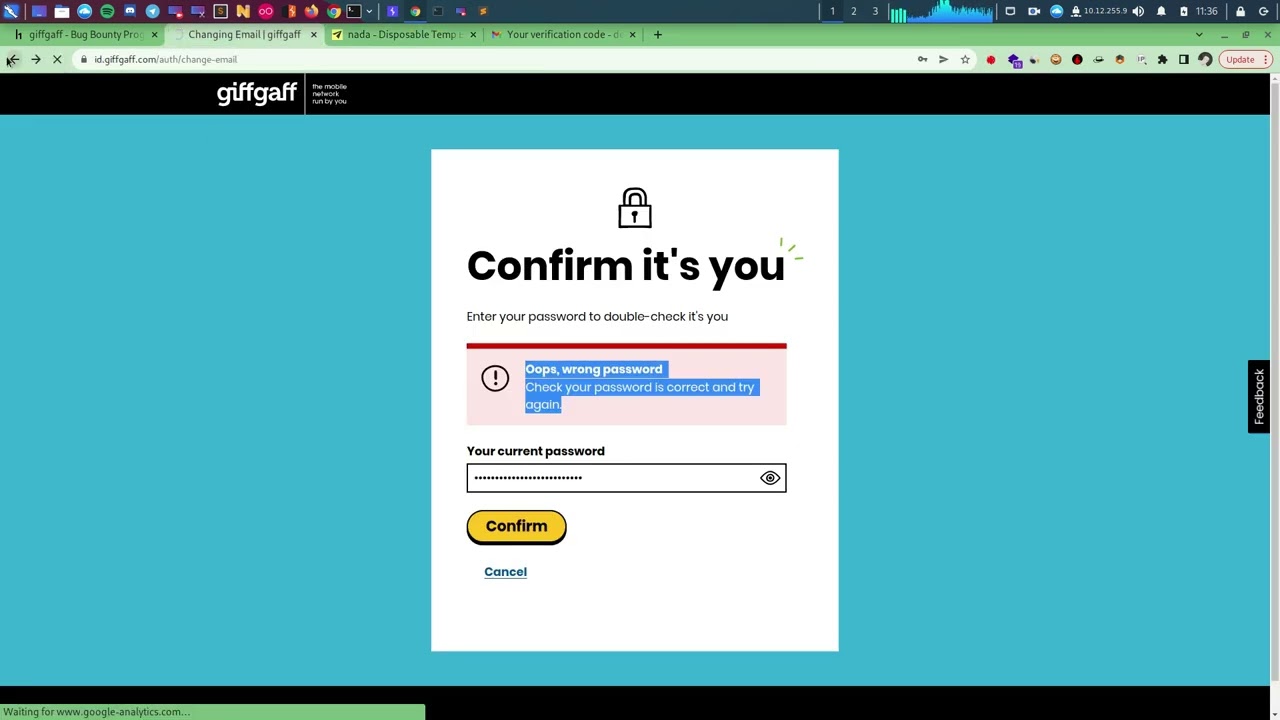Stop loading the page
The image size is (1280, 720).
tap(57, 59)
